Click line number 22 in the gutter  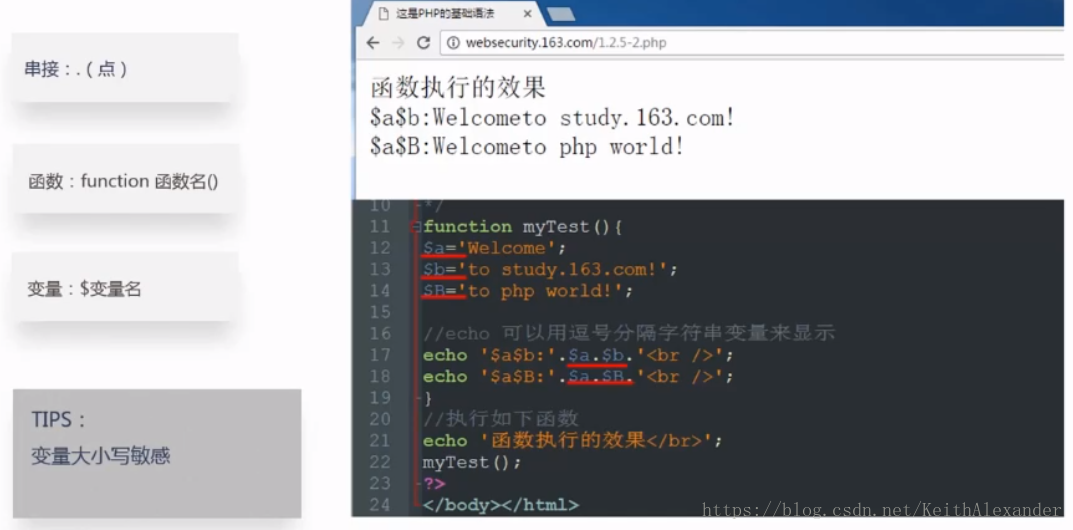tap(379, 462)
